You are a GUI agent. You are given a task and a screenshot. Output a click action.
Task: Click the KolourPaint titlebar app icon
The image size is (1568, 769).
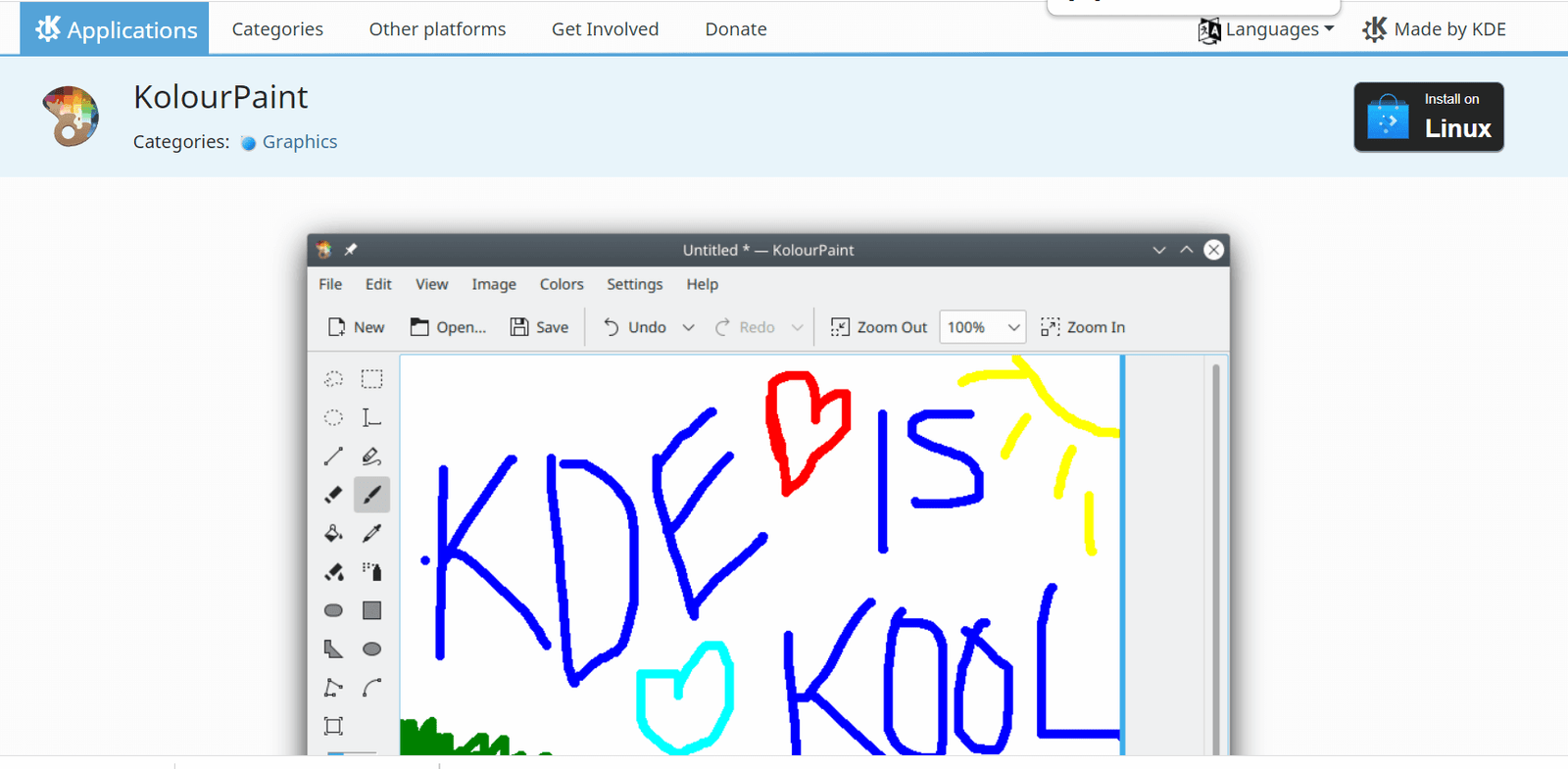pos(324,250)
